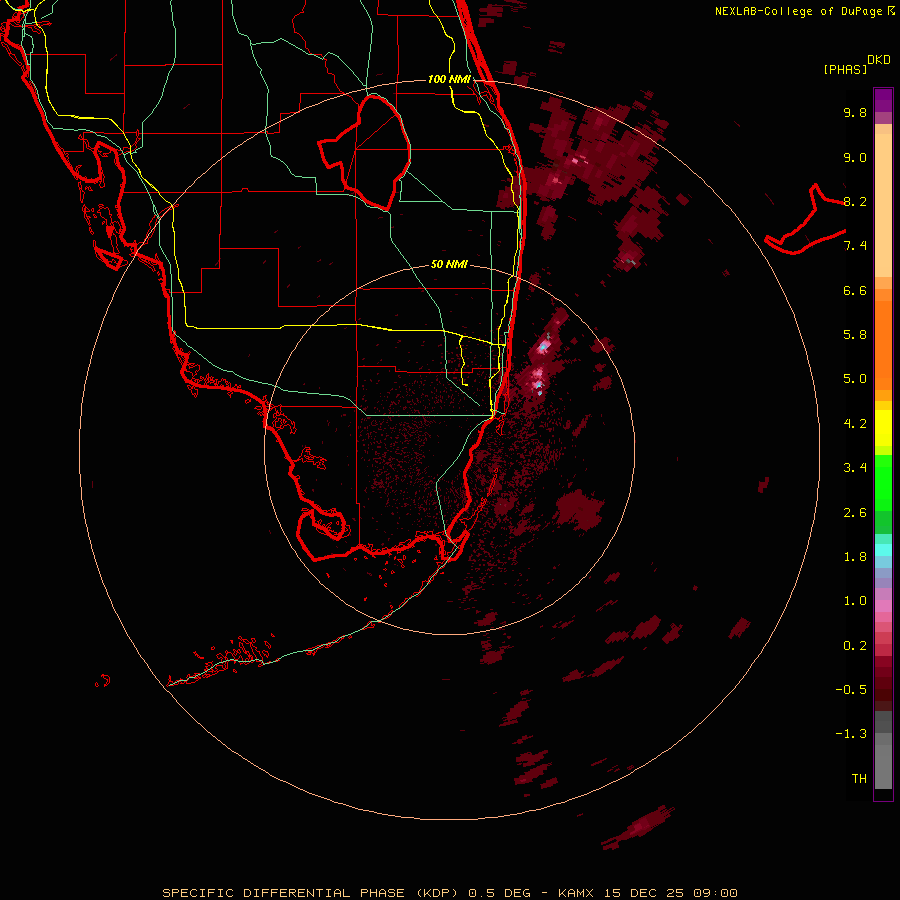Pick the yellow segment of the color bar
This screenshot has width=900, height=900.
[x=883, y=427]
